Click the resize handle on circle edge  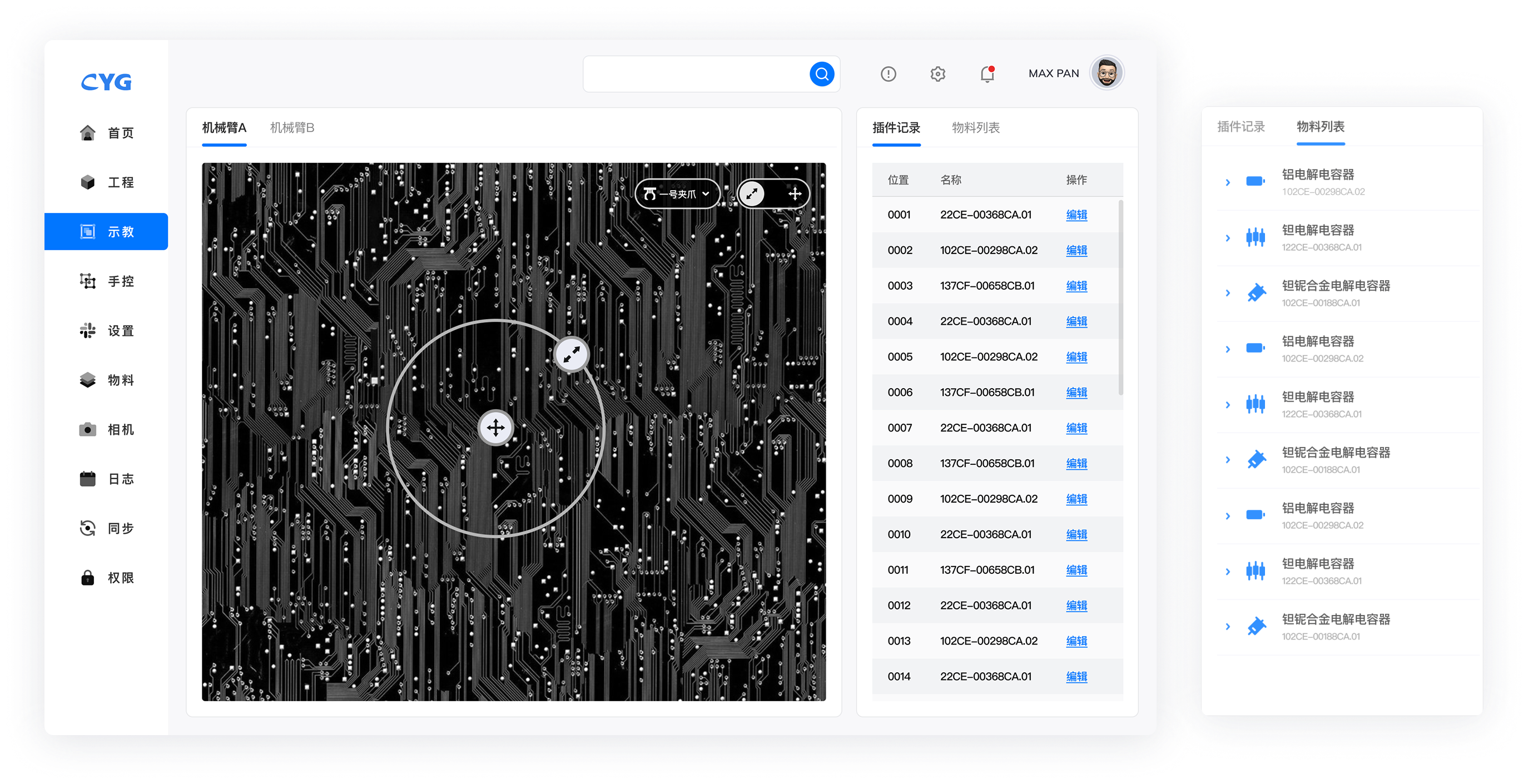pyautogui.click(x=571, y=355)
